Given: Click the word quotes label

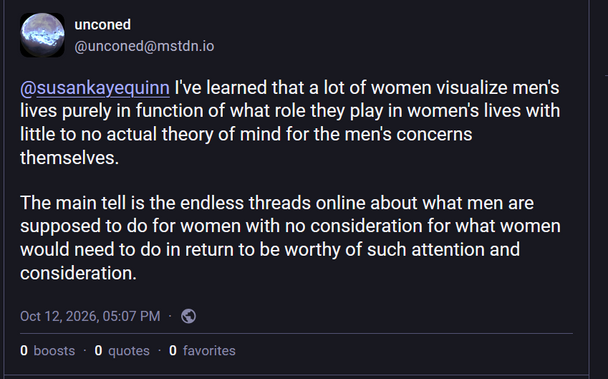Looking at the screenshot, I should [129, 351].
